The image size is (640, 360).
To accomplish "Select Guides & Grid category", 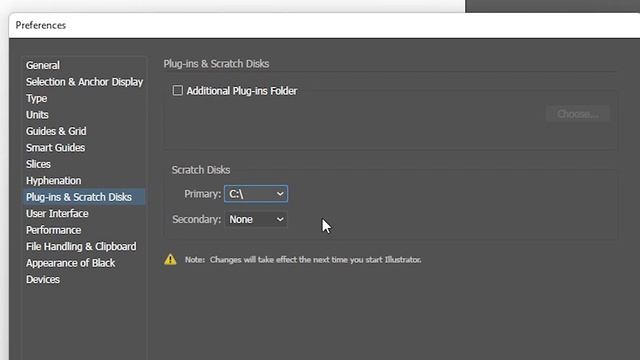I will pos(56,131).
